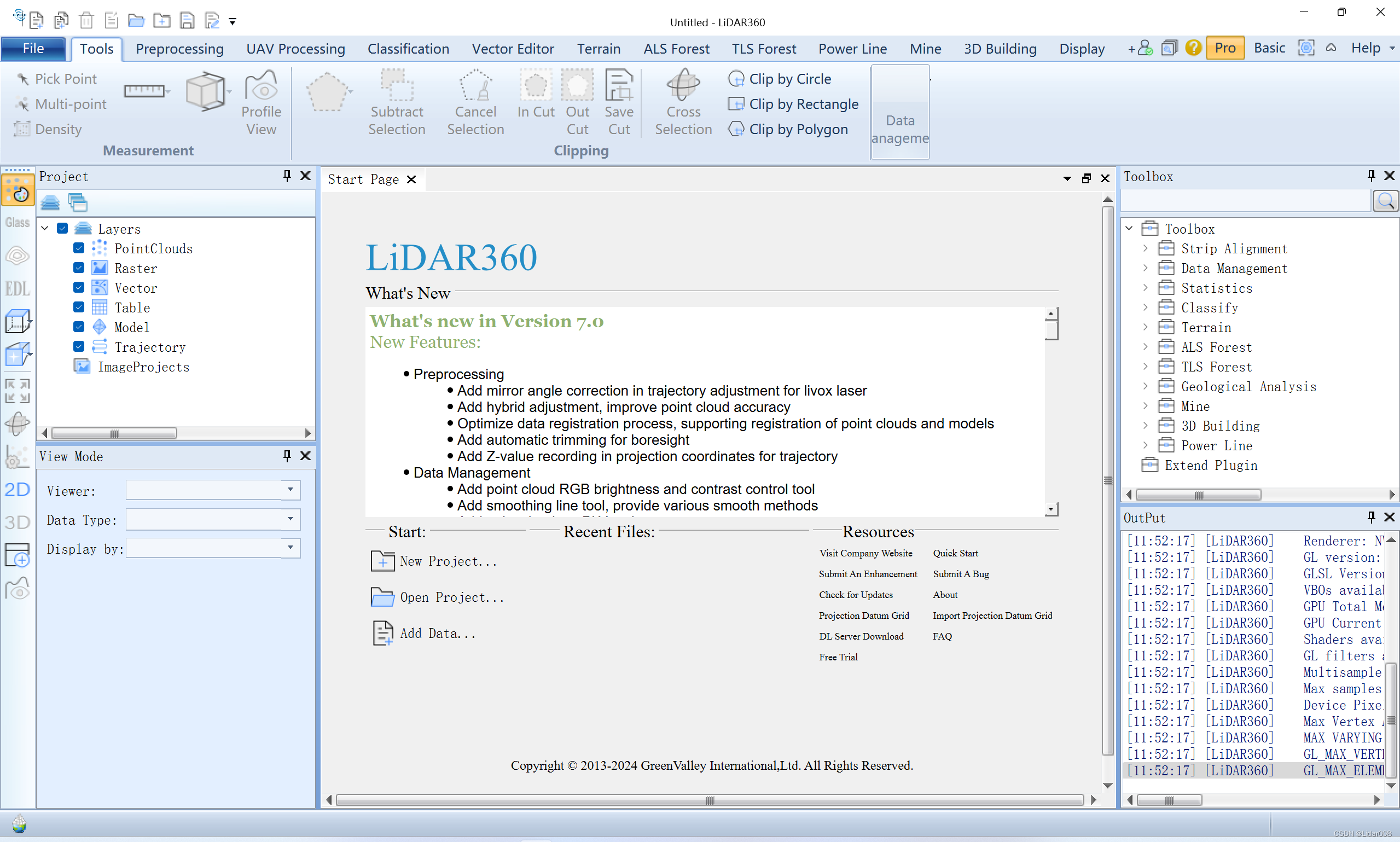Switch to the Preprocessing ribbon tab
The image size is (1400, 842).
(x=180, y=49)
